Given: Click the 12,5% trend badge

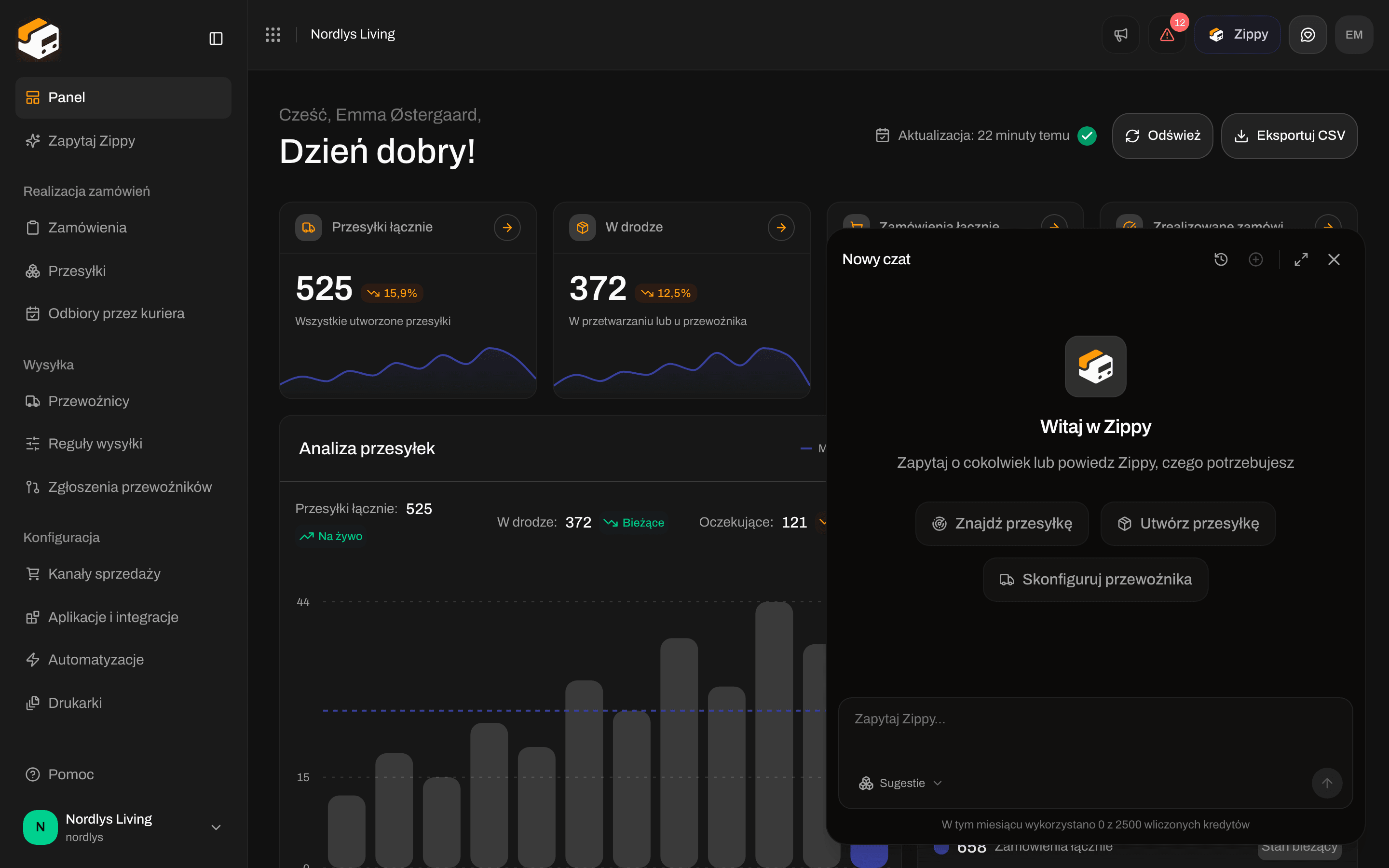Looking at the screenshot, I should point(666,293).
